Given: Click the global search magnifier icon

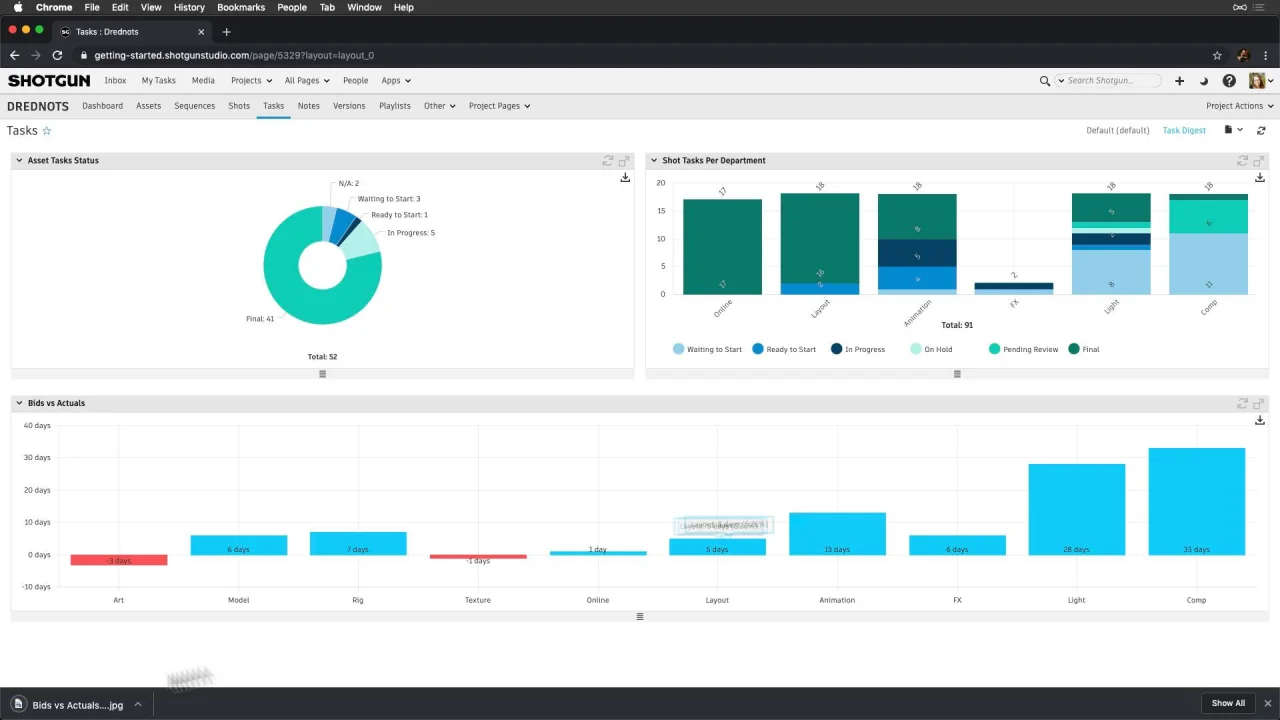Looking at the screenshot, I should [x=1045, y=81].
